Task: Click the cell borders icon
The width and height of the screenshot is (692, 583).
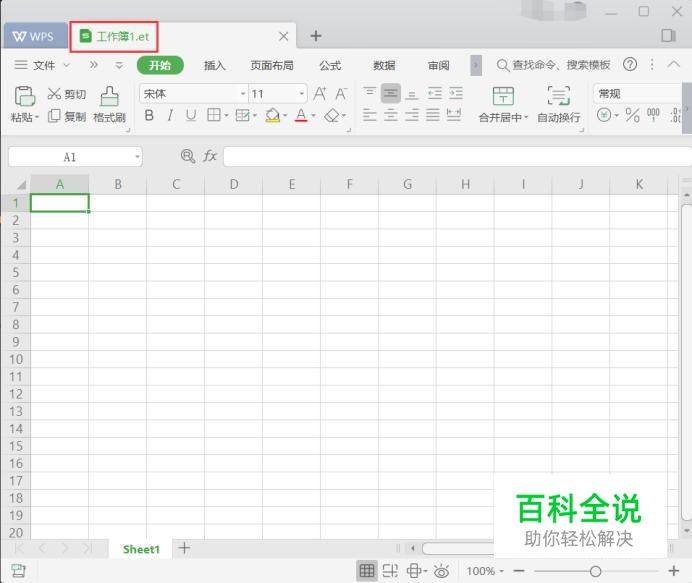Action: tap(214, 116)
